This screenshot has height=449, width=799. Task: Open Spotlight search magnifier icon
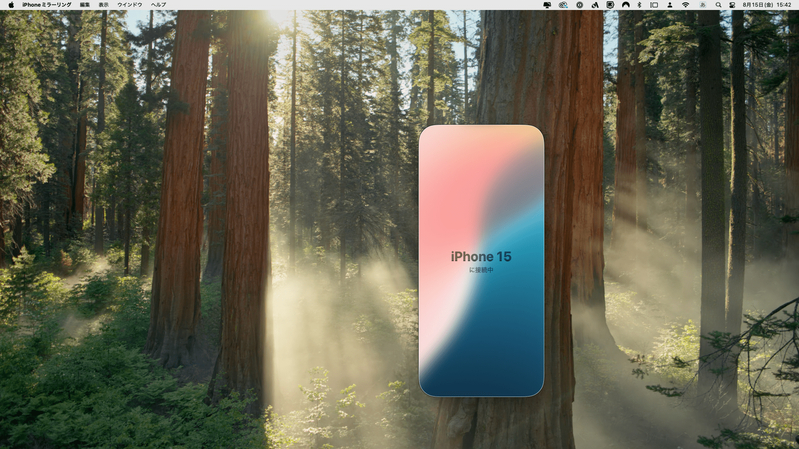(x=718, y=5)
